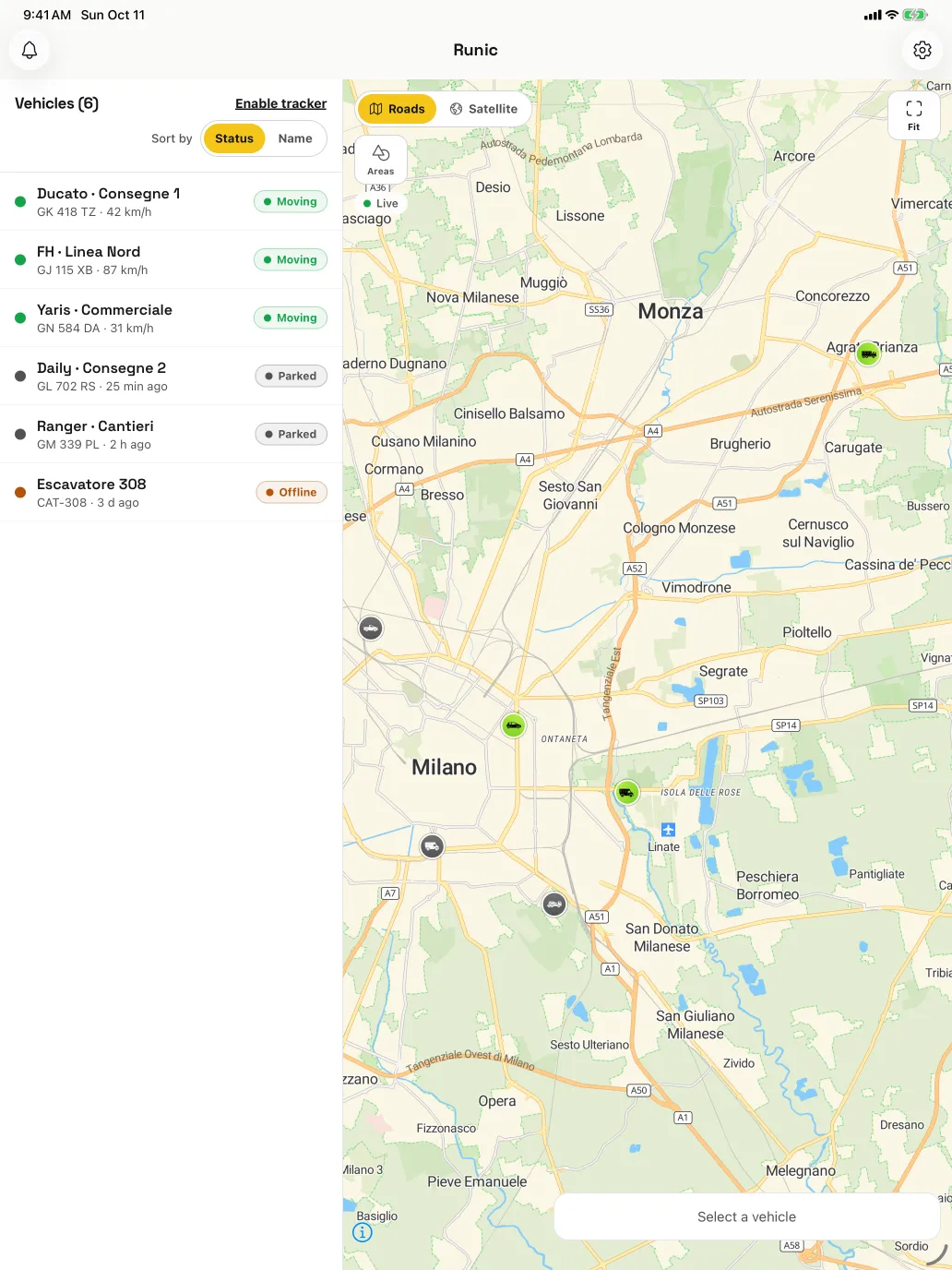Tap Offline badge on Escavatore 308
The height and width of the screenshot is (1270, 952).
point(292,492)
